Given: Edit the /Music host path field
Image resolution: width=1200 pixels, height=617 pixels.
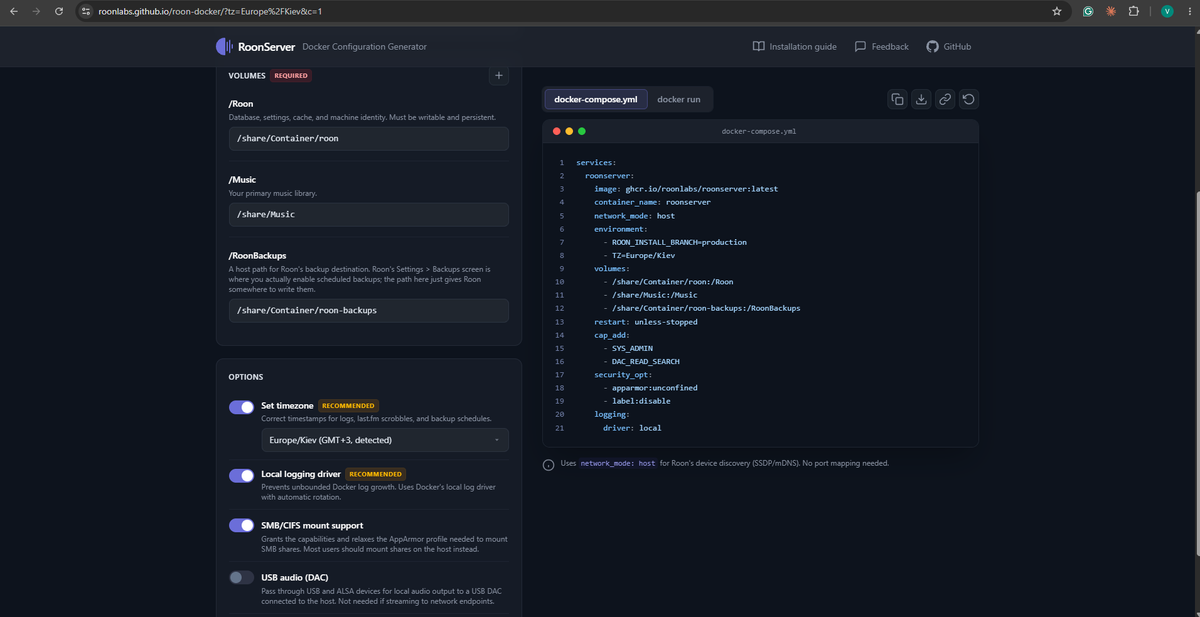Looking at the screenshot, I should click(x=369, y=214).
